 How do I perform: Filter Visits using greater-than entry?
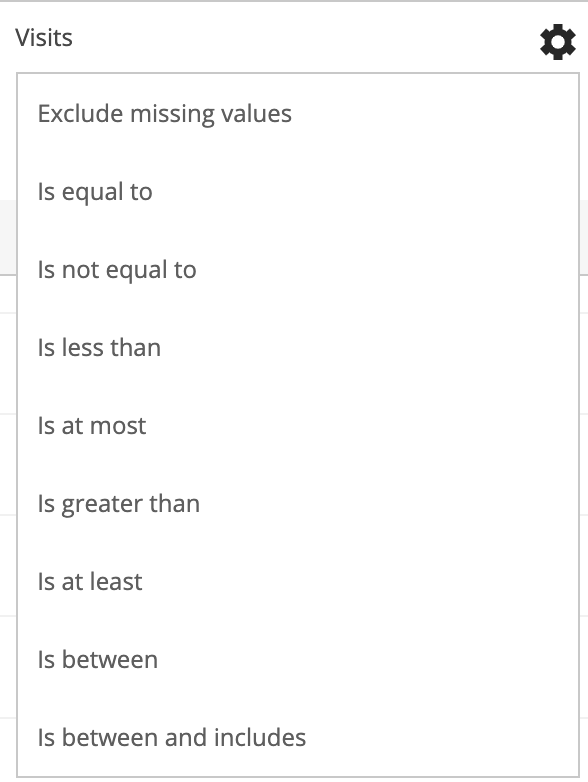(x=298, y=504)
